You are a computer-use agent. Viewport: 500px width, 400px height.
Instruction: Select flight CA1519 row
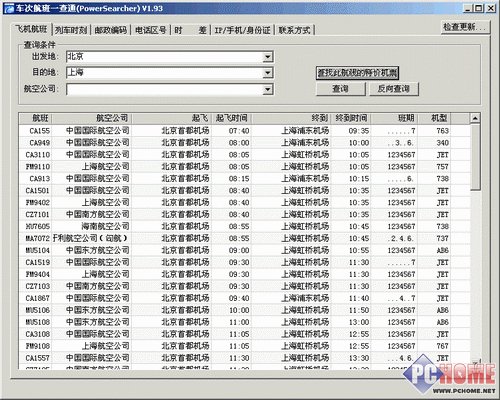tap(244, 263)
